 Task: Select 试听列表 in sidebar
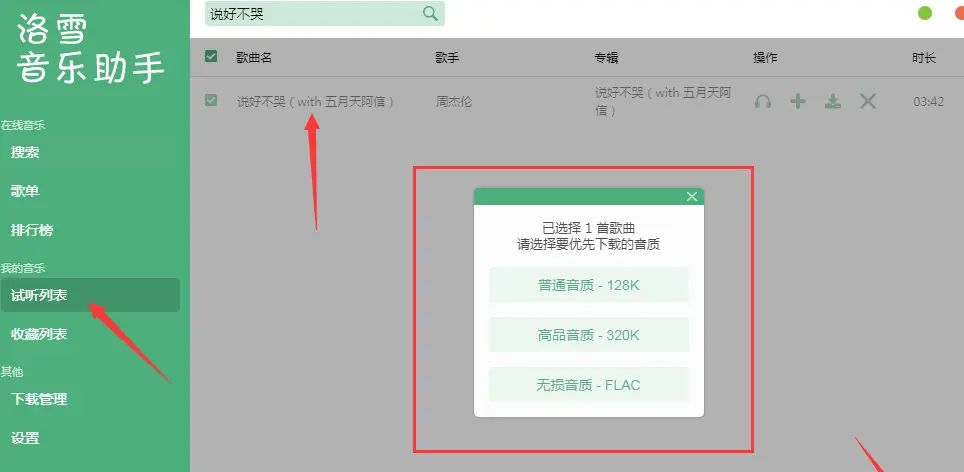pos(90,295)
